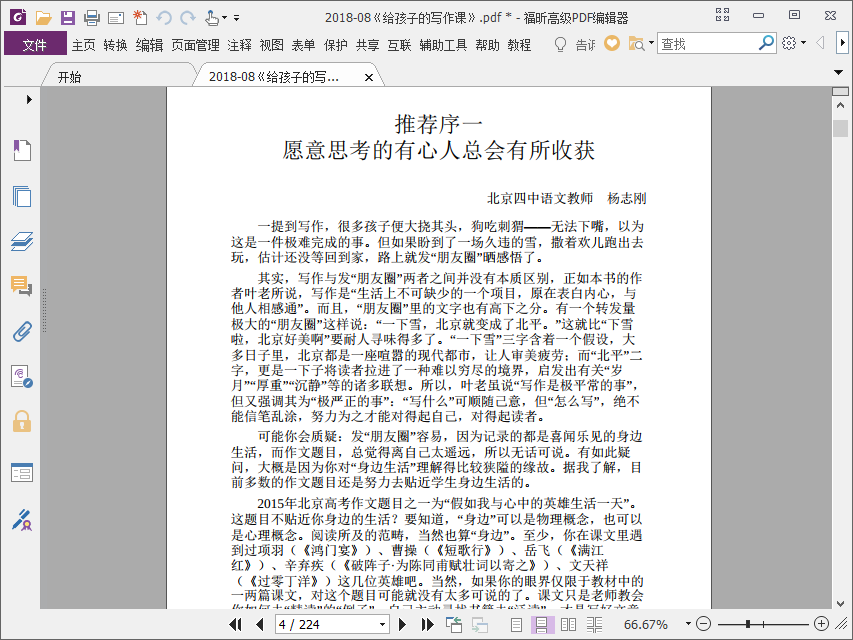Select continuous page view mode
853x640 pixels.
click(542, 625)
